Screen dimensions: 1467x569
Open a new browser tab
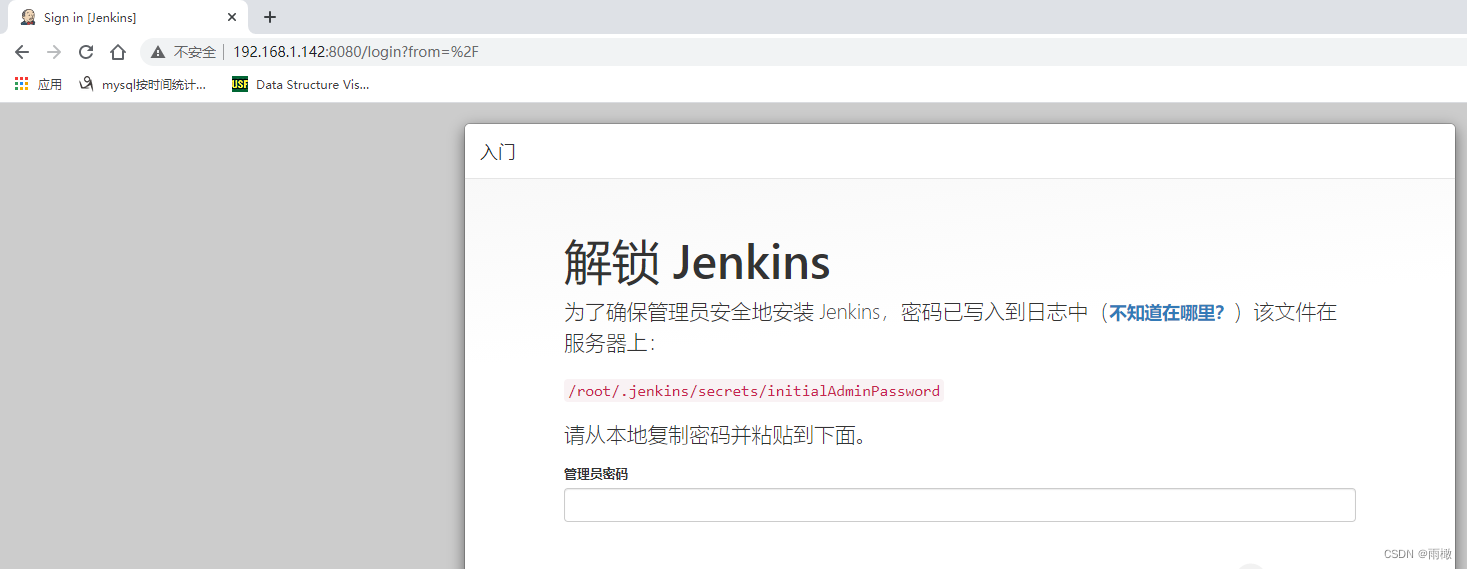270,17
